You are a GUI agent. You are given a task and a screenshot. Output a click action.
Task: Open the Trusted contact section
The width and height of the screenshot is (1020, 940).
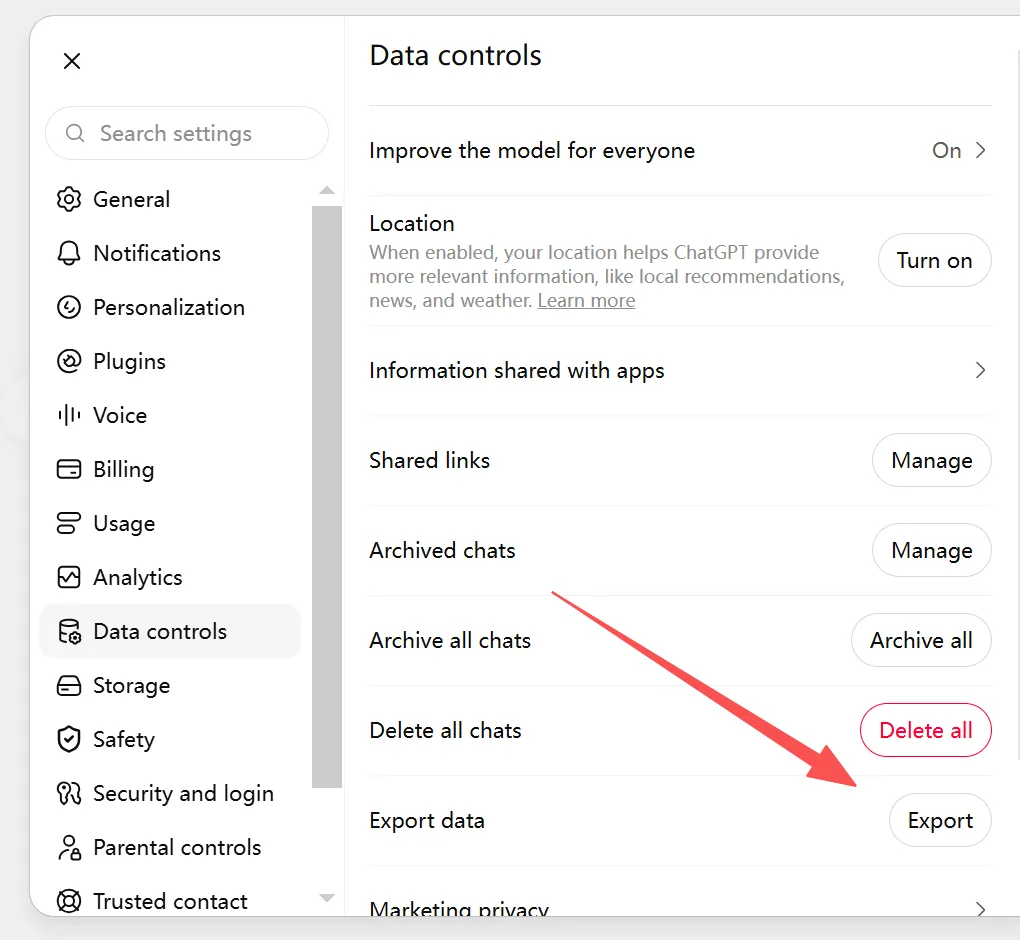pyautogui.click(x=170, y=902)
